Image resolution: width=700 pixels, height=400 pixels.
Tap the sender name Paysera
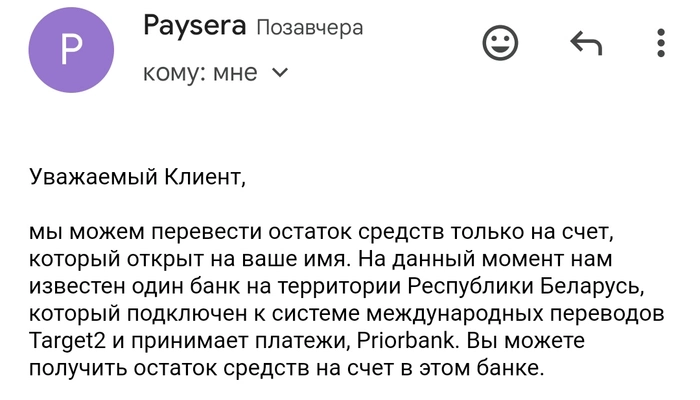[x=194, y=26]
